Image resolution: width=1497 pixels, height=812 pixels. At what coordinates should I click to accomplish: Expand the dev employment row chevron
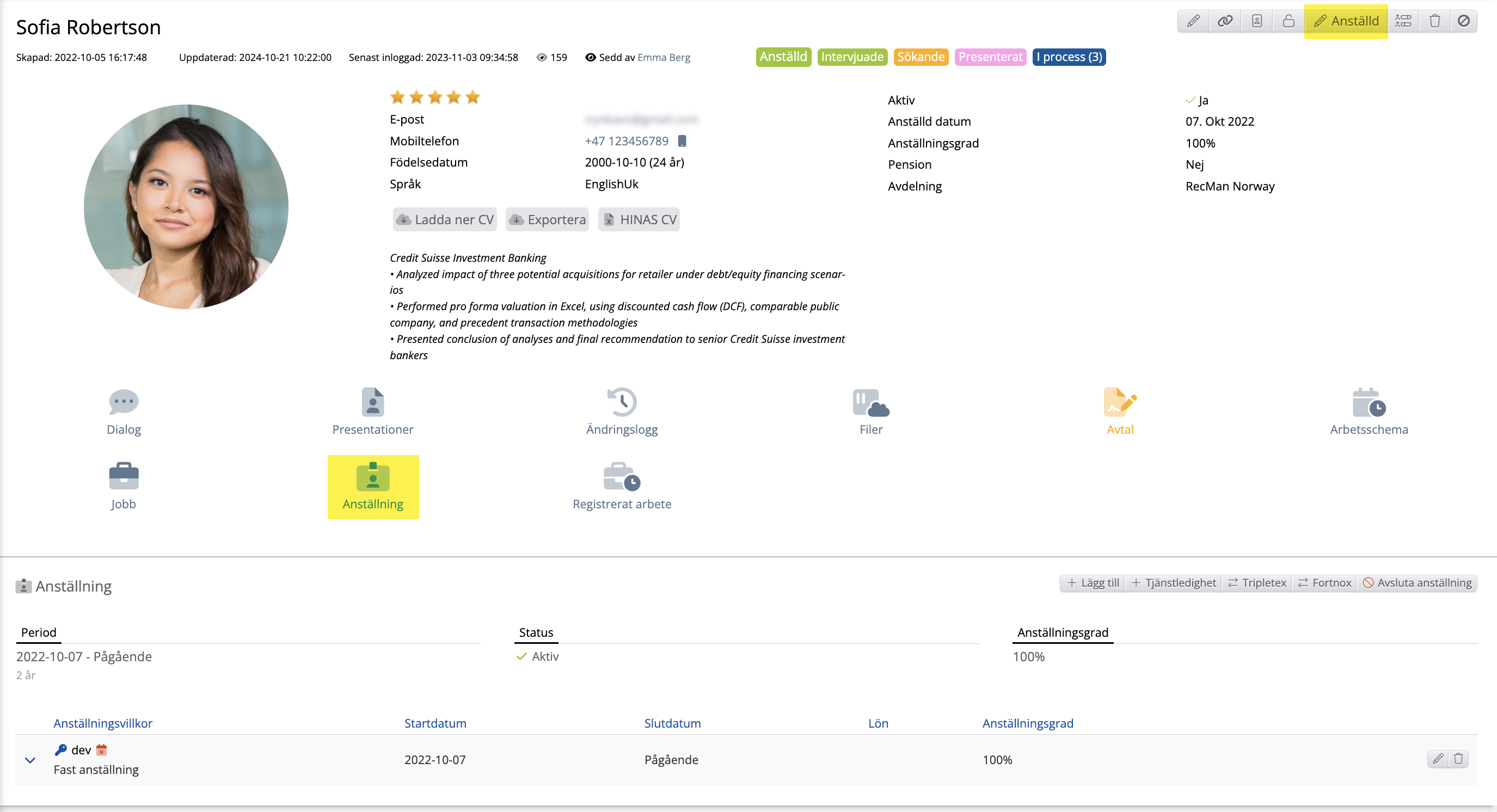30,760
